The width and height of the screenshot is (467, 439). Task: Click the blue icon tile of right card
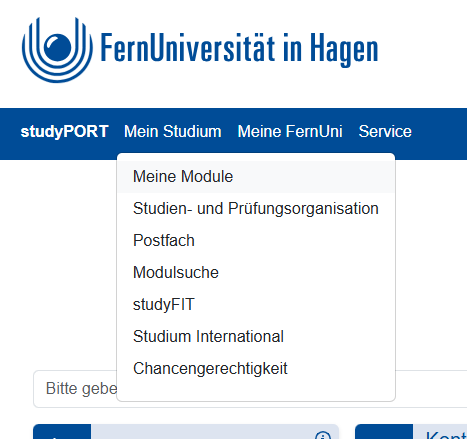(x=384, y=432)
